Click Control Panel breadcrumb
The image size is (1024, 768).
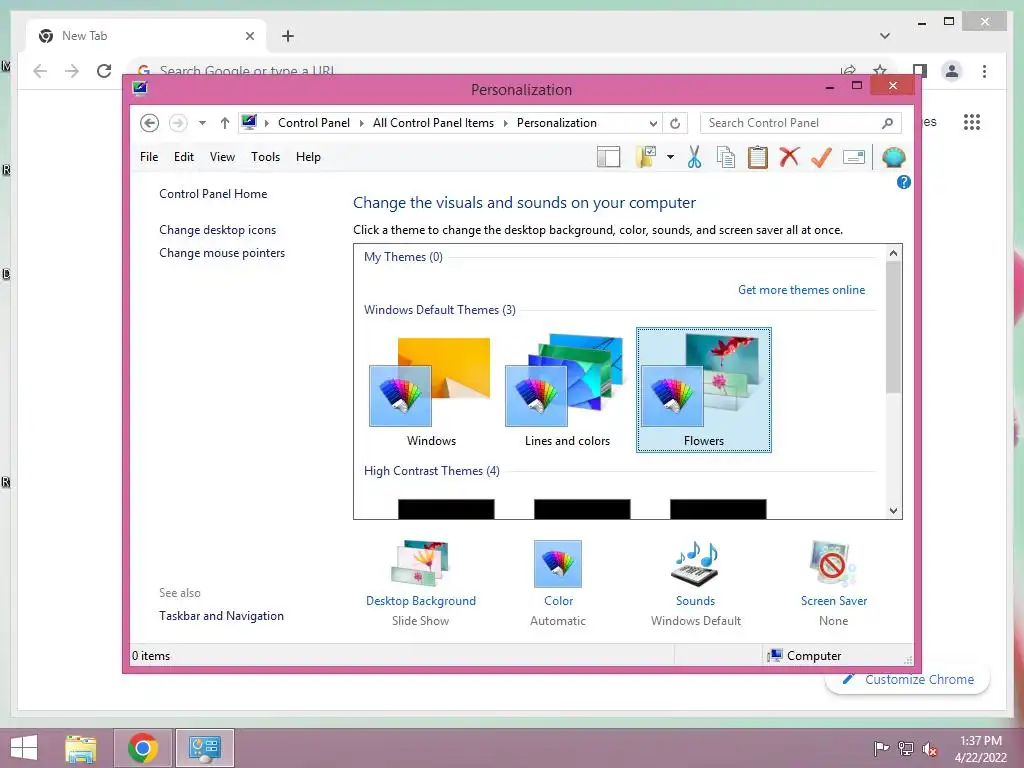(313, 123)
